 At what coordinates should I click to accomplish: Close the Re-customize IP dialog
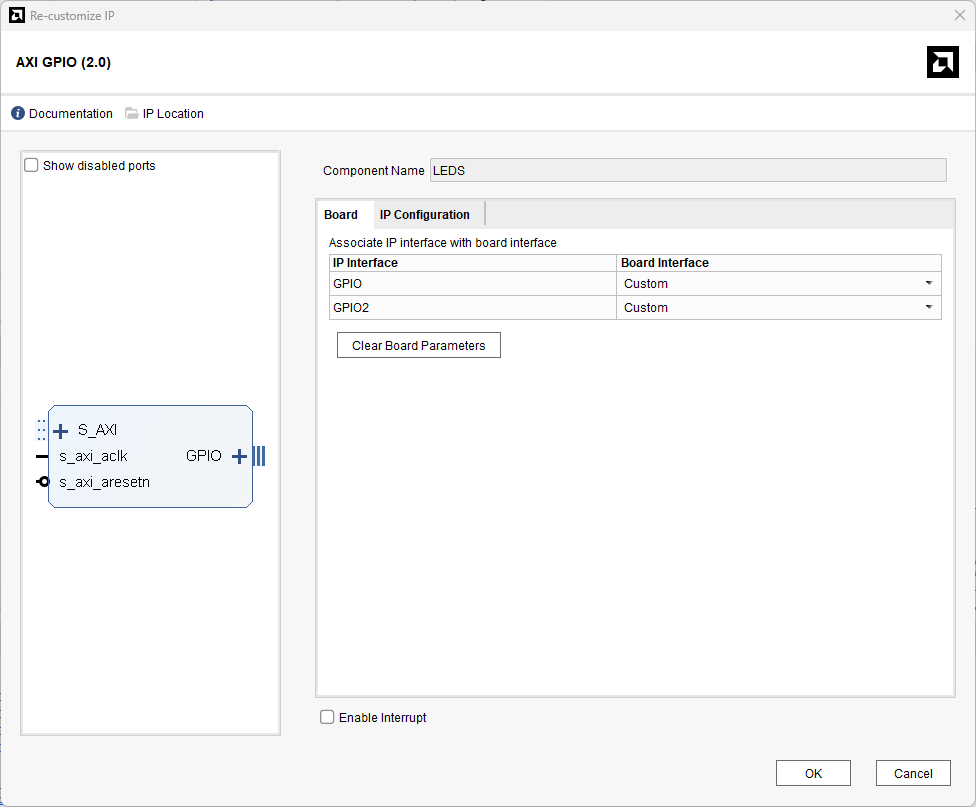click(960, 15)
